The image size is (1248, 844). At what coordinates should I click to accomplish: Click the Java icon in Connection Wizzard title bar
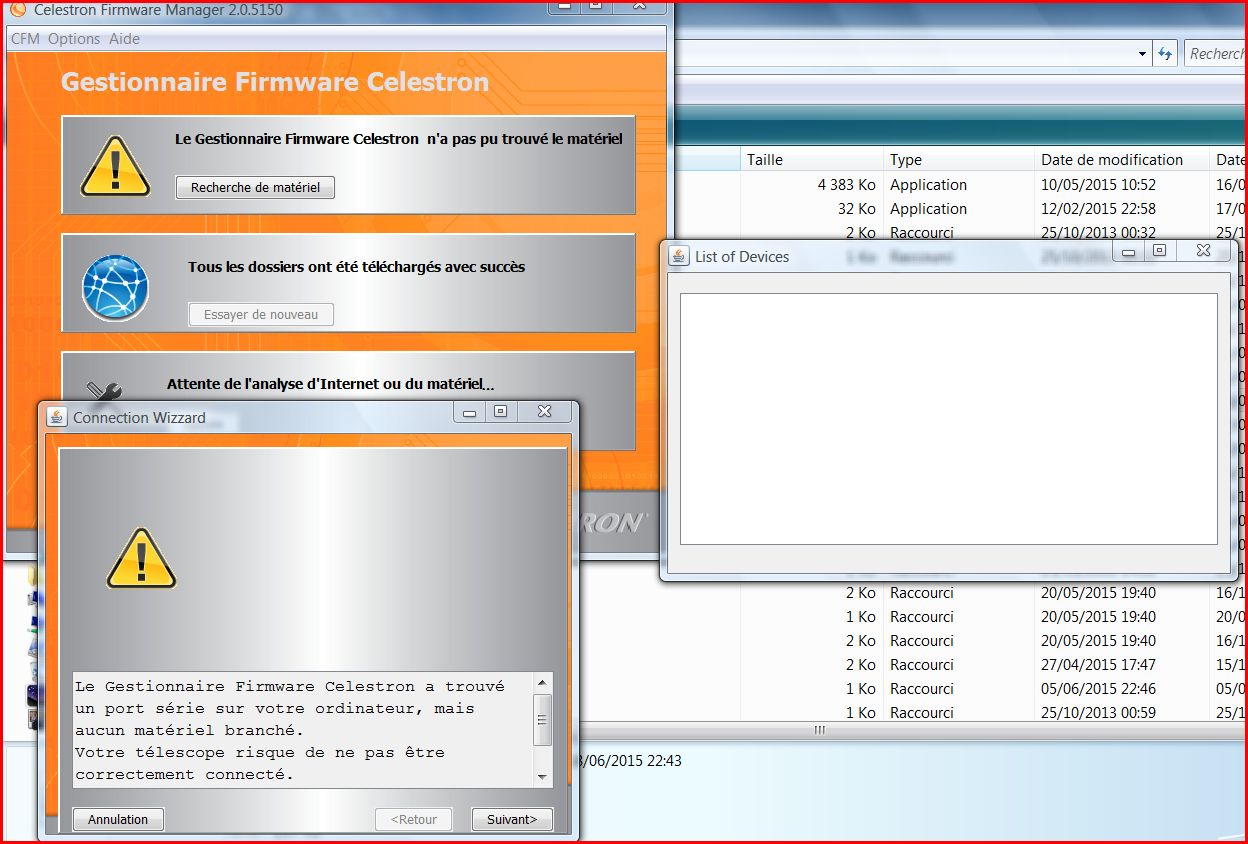coord(57,417)
